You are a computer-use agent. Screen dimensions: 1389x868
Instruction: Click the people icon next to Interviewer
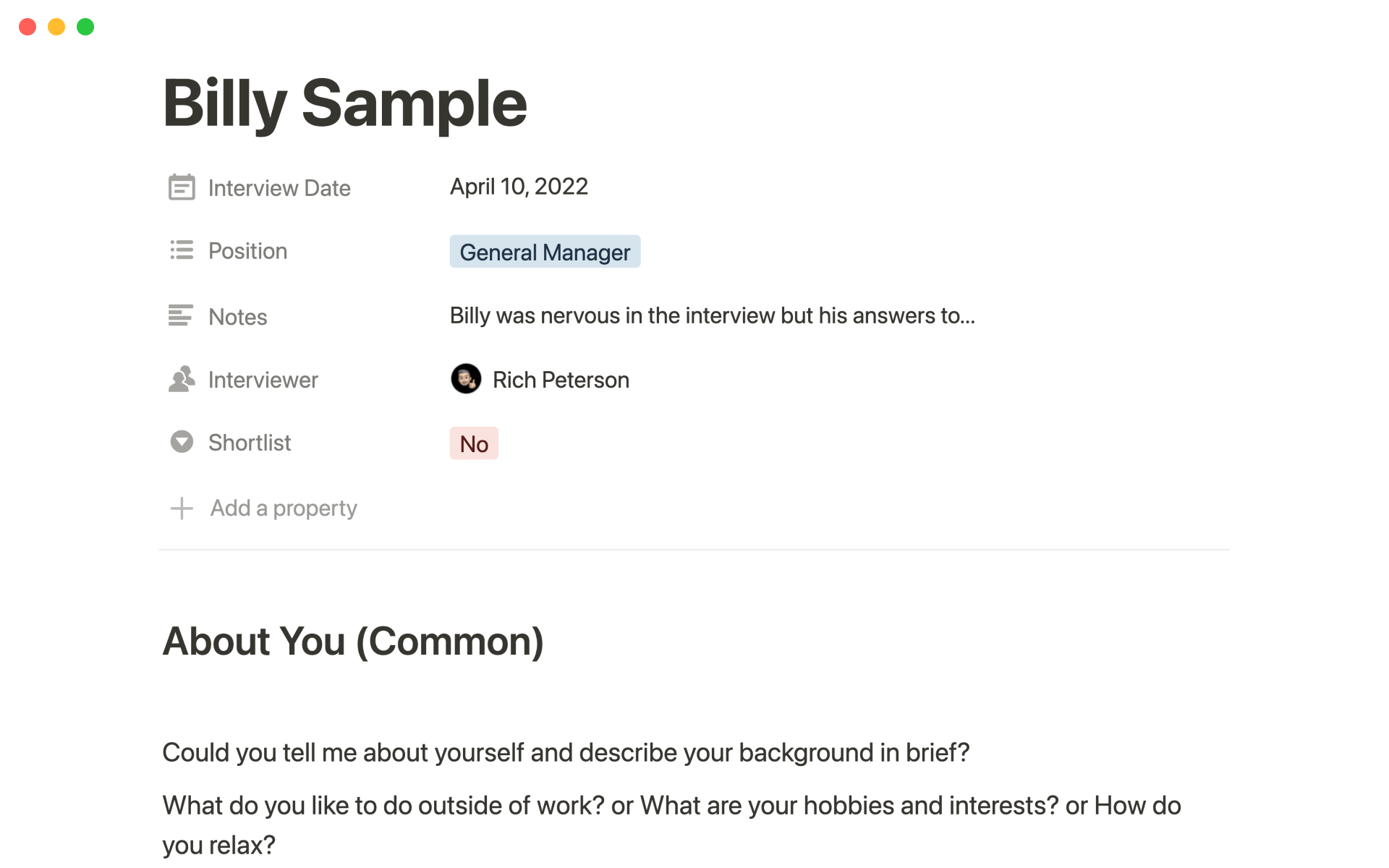click(182, 379)
